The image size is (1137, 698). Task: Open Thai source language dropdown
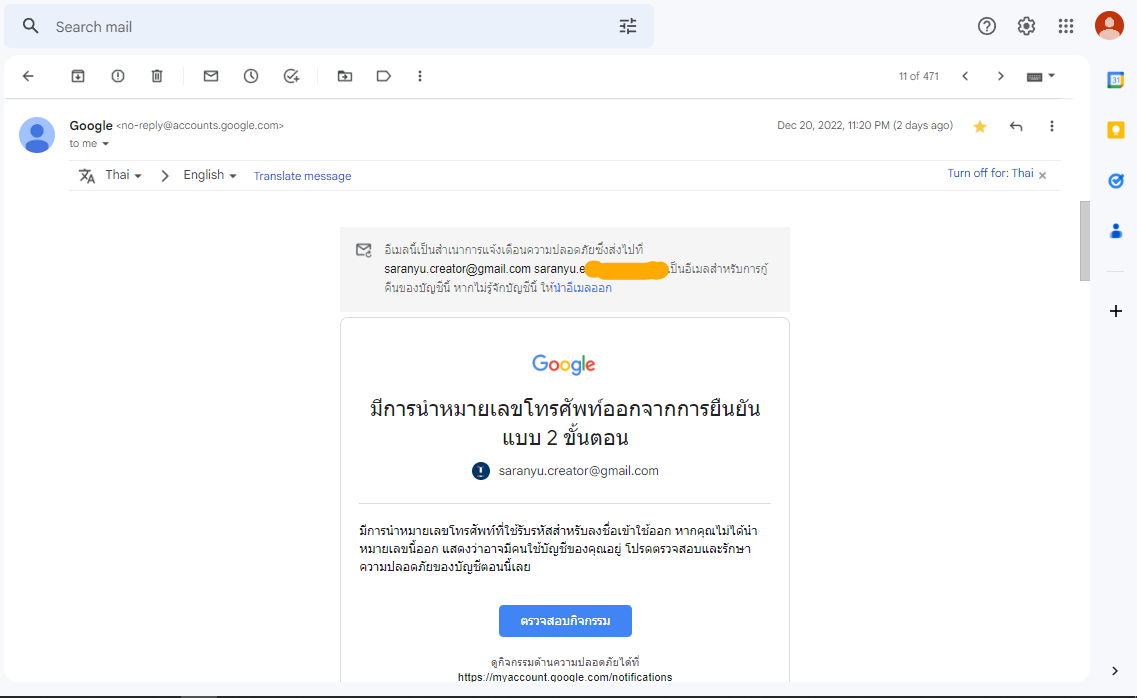tap(123, 175)
